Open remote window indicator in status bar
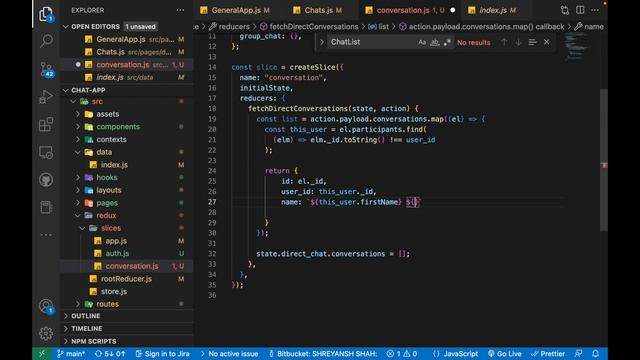 (x=42, y=353)
